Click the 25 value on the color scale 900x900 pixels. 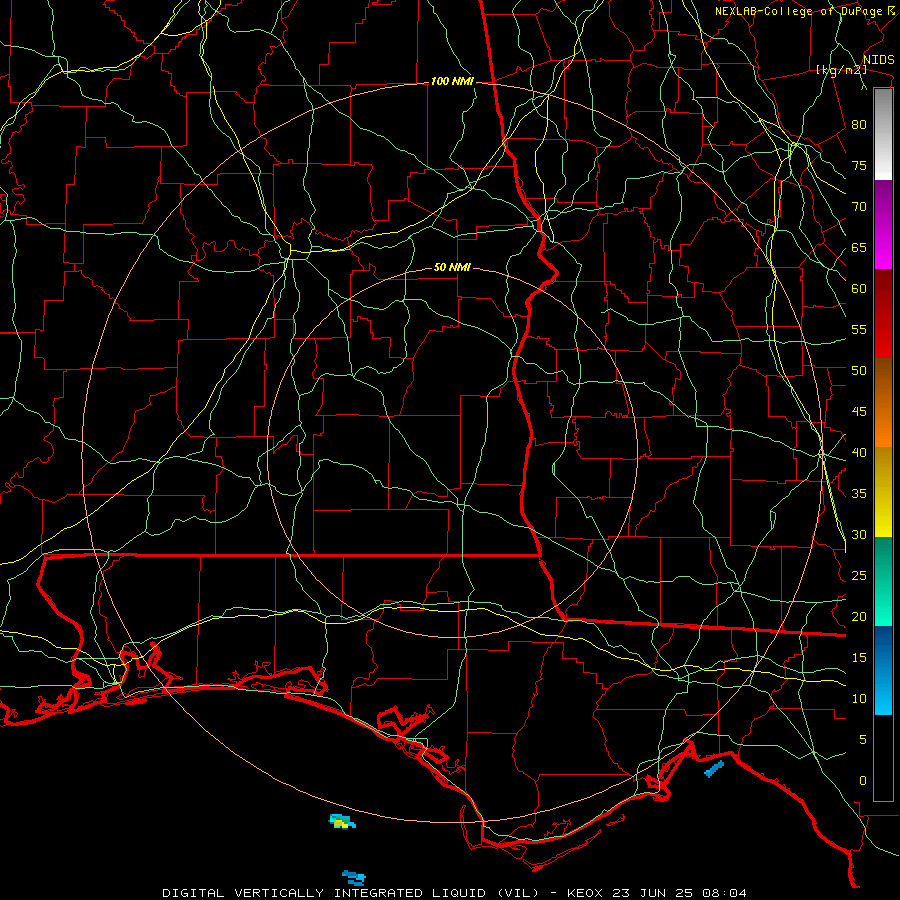[x=859, y=576]
